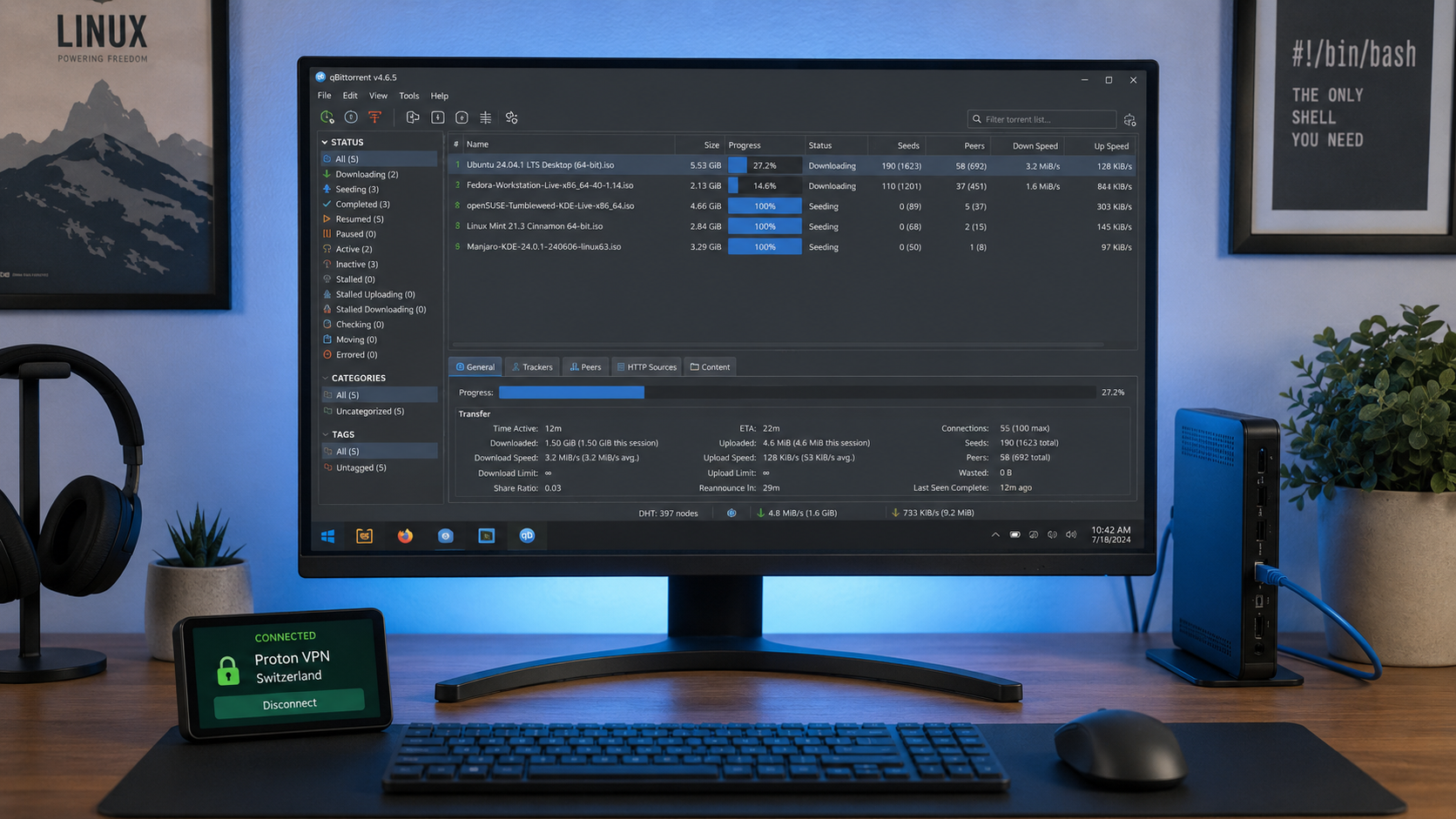Select the openSUSE-Tumbleweed-KDE-Live torrent row

click(792, 206)
